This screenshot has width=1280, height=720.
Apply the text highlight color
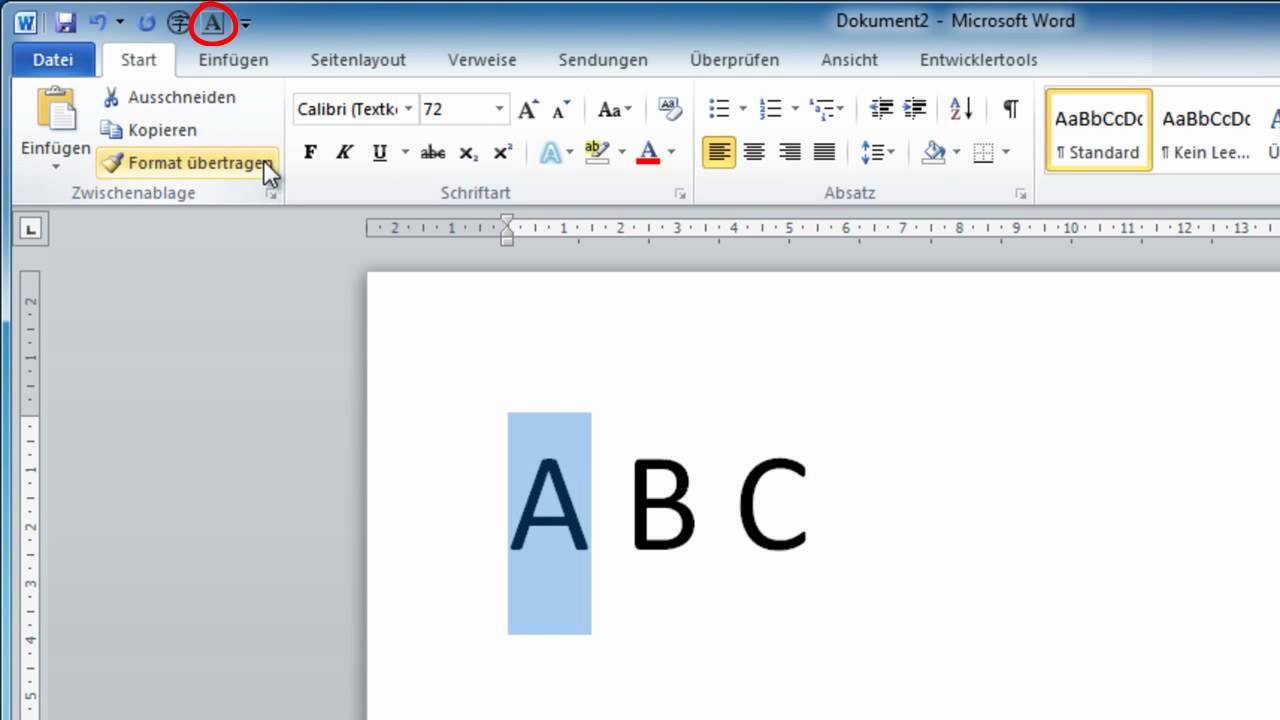[x=597, y=152]
